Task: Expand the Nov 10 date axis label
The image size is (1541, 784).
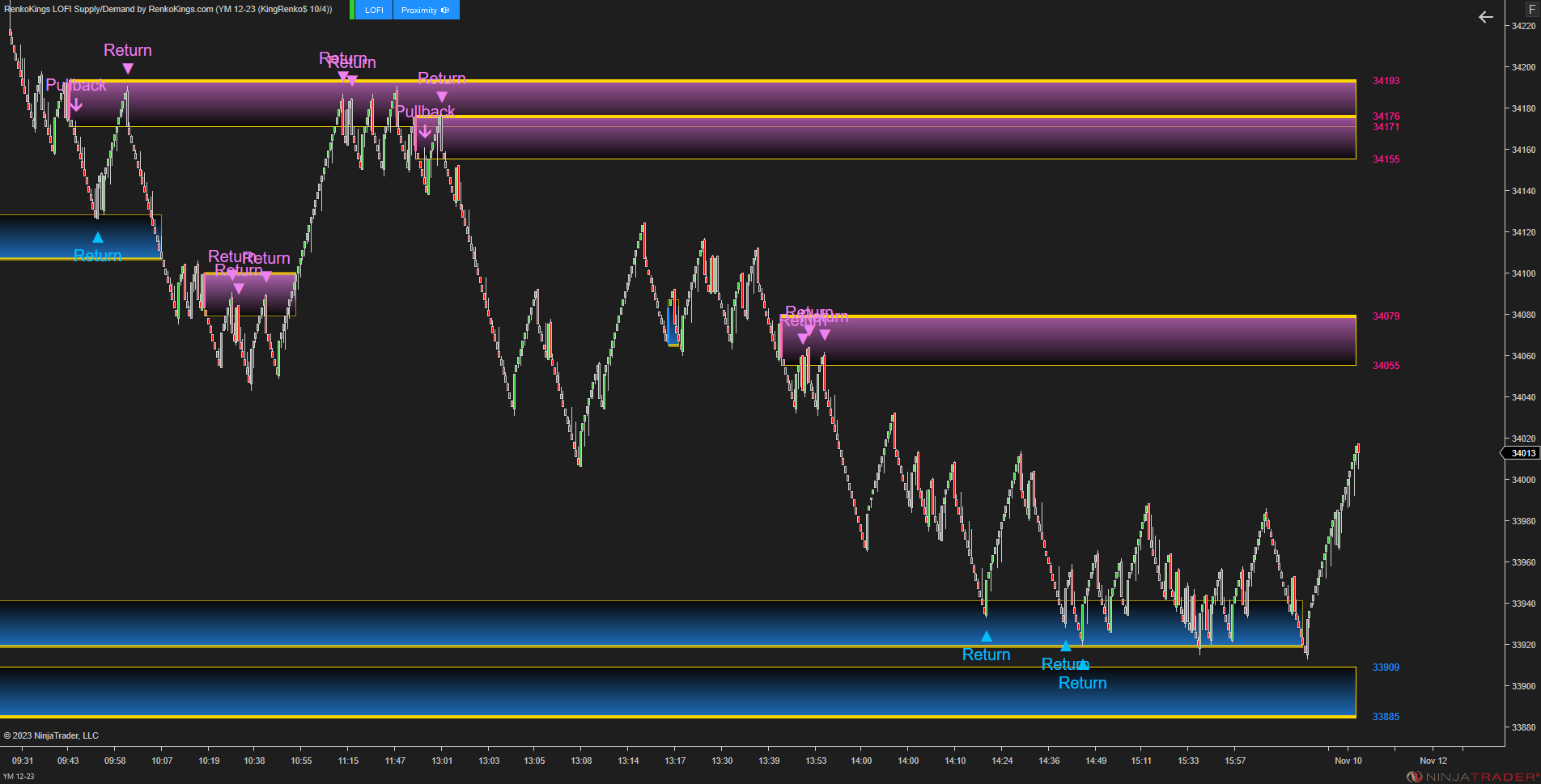Action: pyautogui.click(x=1348, y=761)
